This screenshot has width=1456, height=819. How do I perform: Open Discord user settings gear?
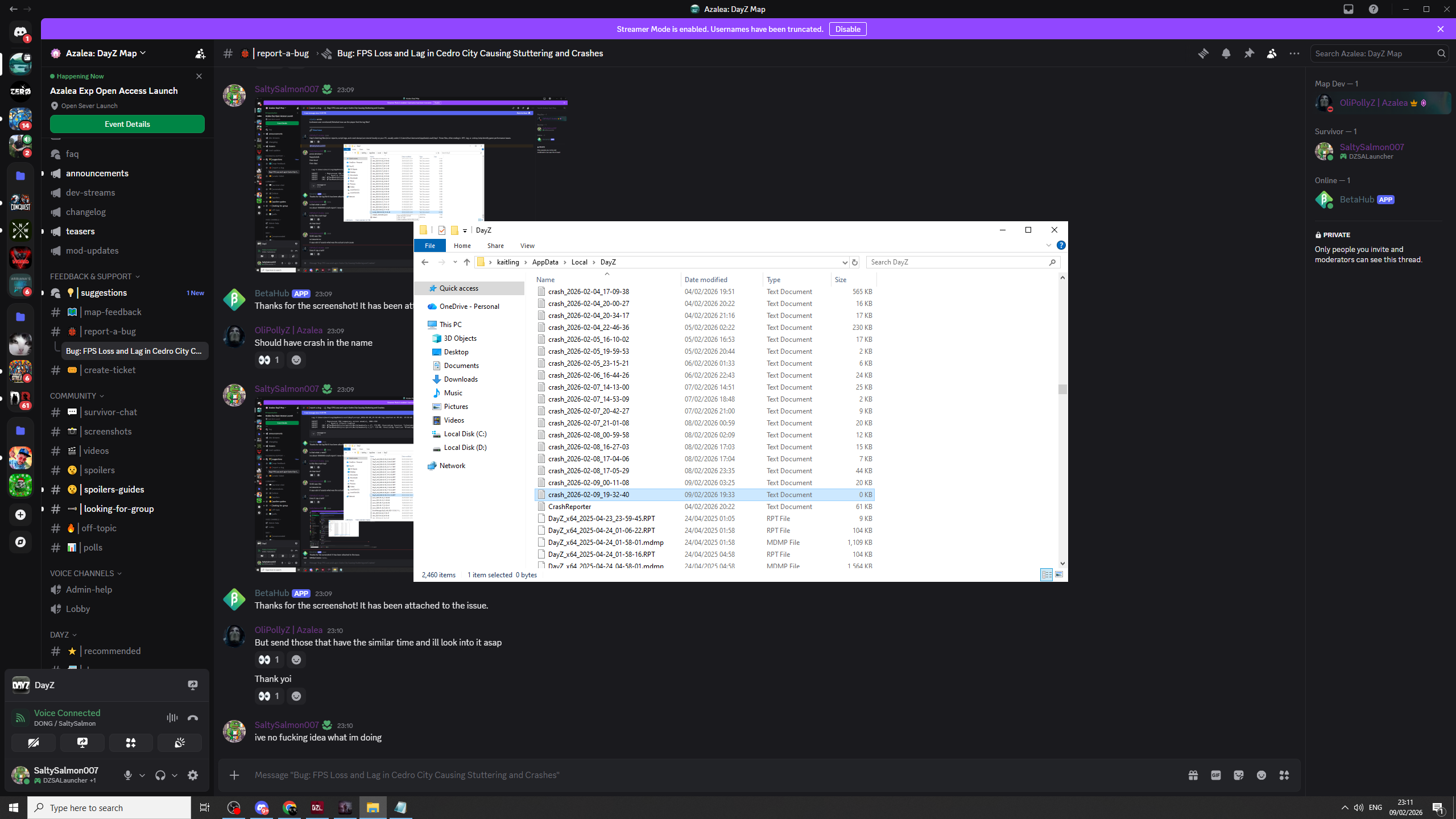(x=193, y=775)
